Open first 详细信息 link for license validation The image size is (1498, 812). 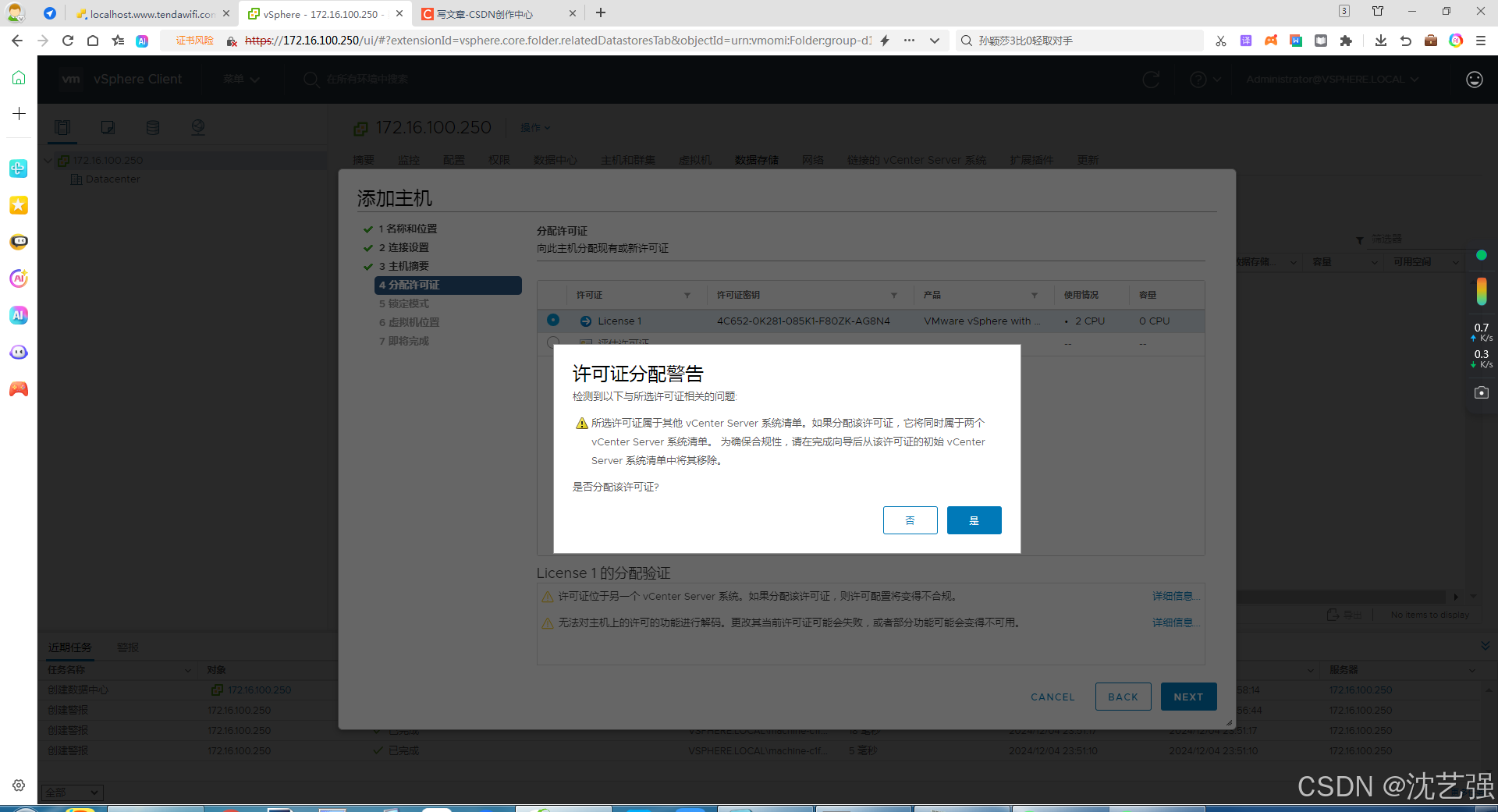click(1175, 596)
